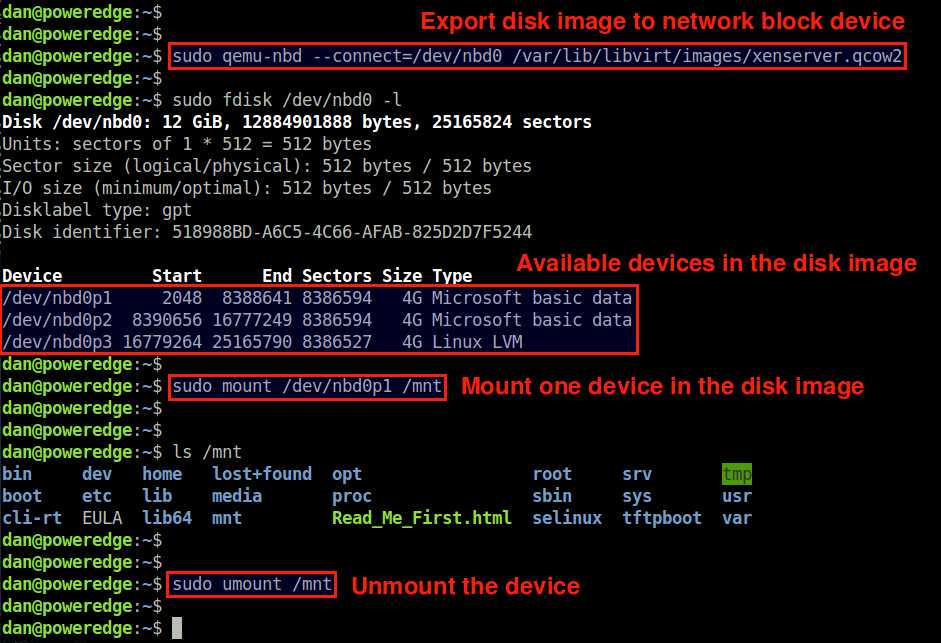941x643 pixels.
Task: Click the terminal cursor at last prompt
Action: coord(177,629)
